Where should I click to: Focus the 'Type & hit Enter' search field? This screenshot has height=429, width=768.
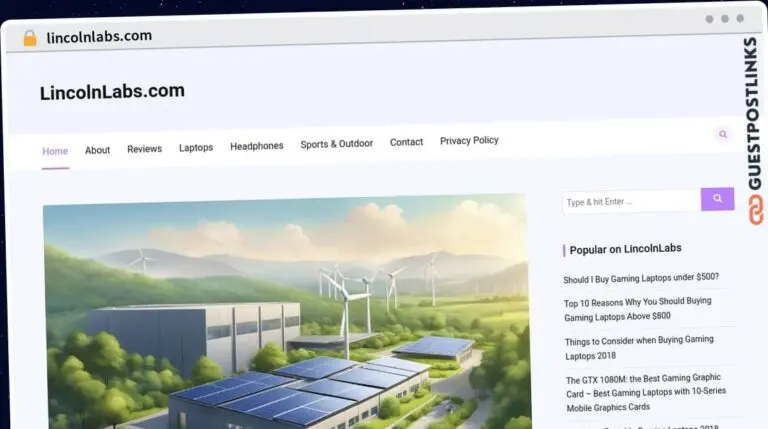[631, 201]
